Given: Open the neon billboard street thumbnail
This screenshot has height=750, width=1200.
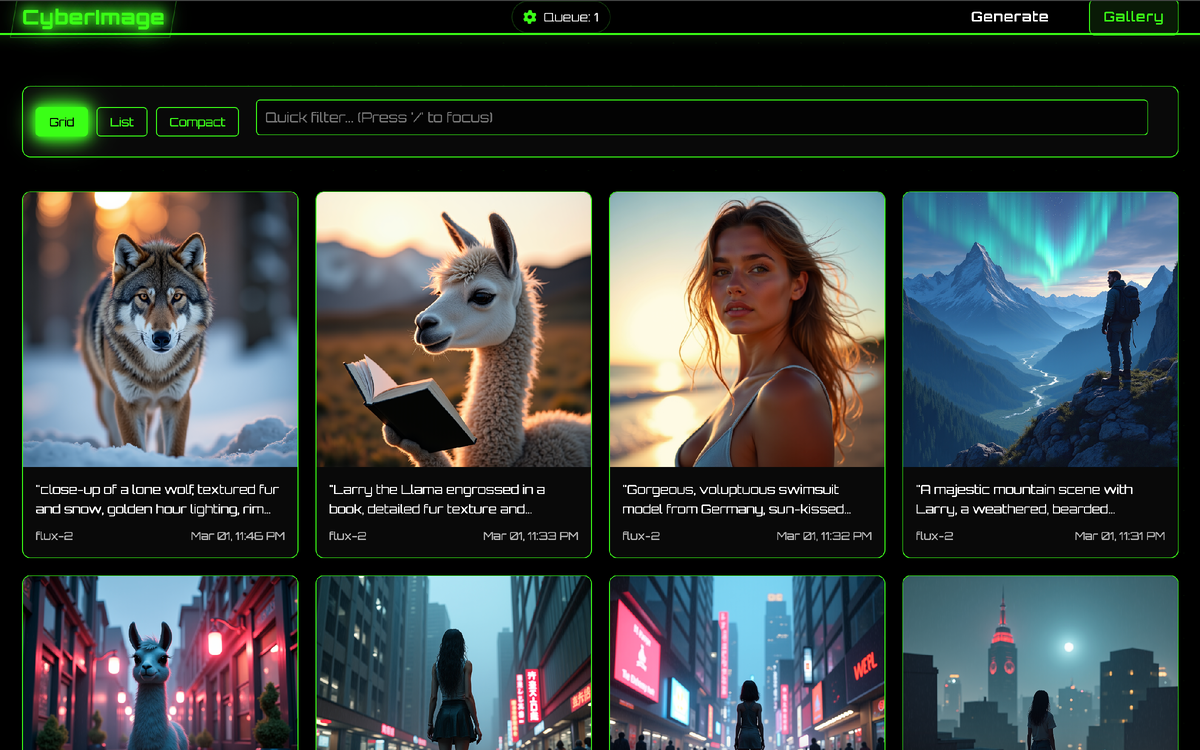Looking at the screenshot, I should coord(747,663).
